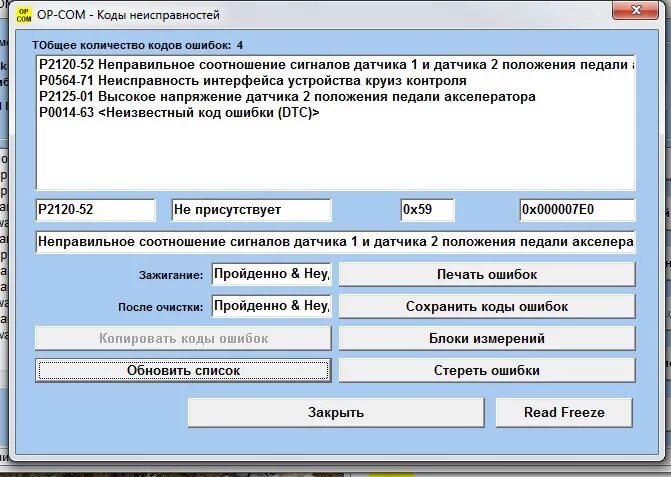Click 'Обновить список' to refresh list
This screenshot has height=477, width=671.
click(184, 370)
